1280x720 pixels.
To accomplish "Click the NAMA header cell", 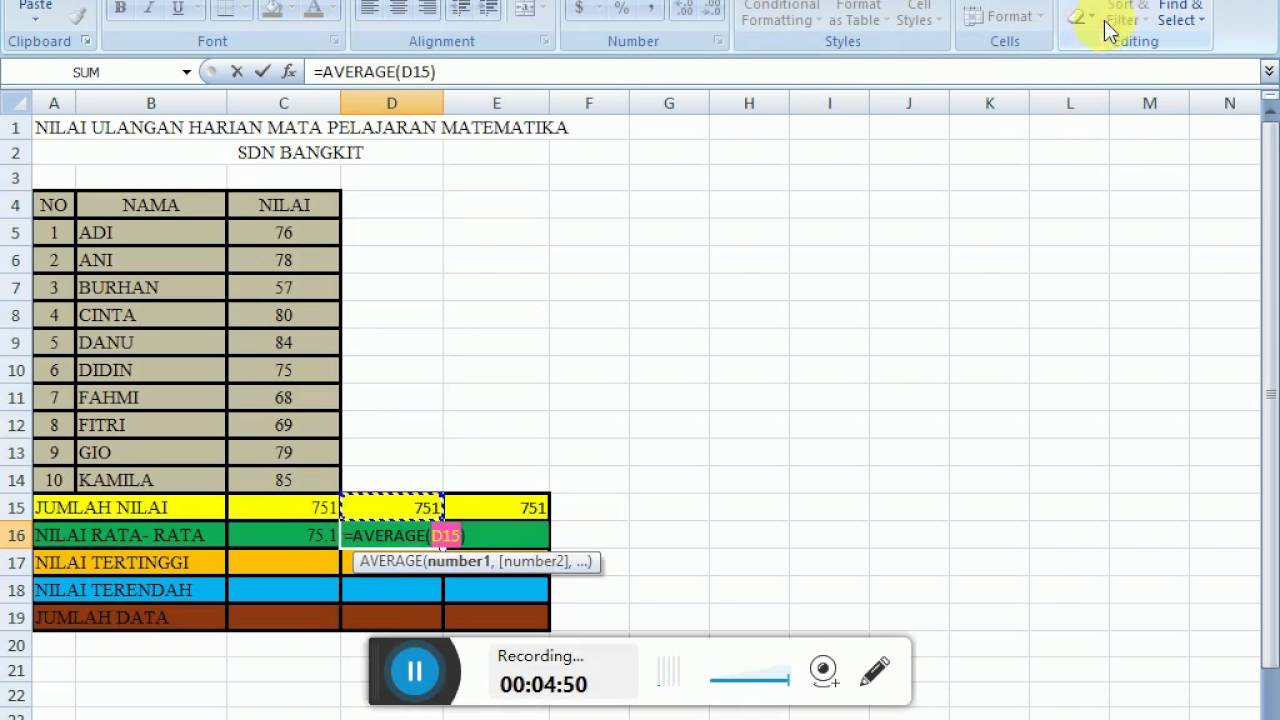I will click(x=151, y=205).
